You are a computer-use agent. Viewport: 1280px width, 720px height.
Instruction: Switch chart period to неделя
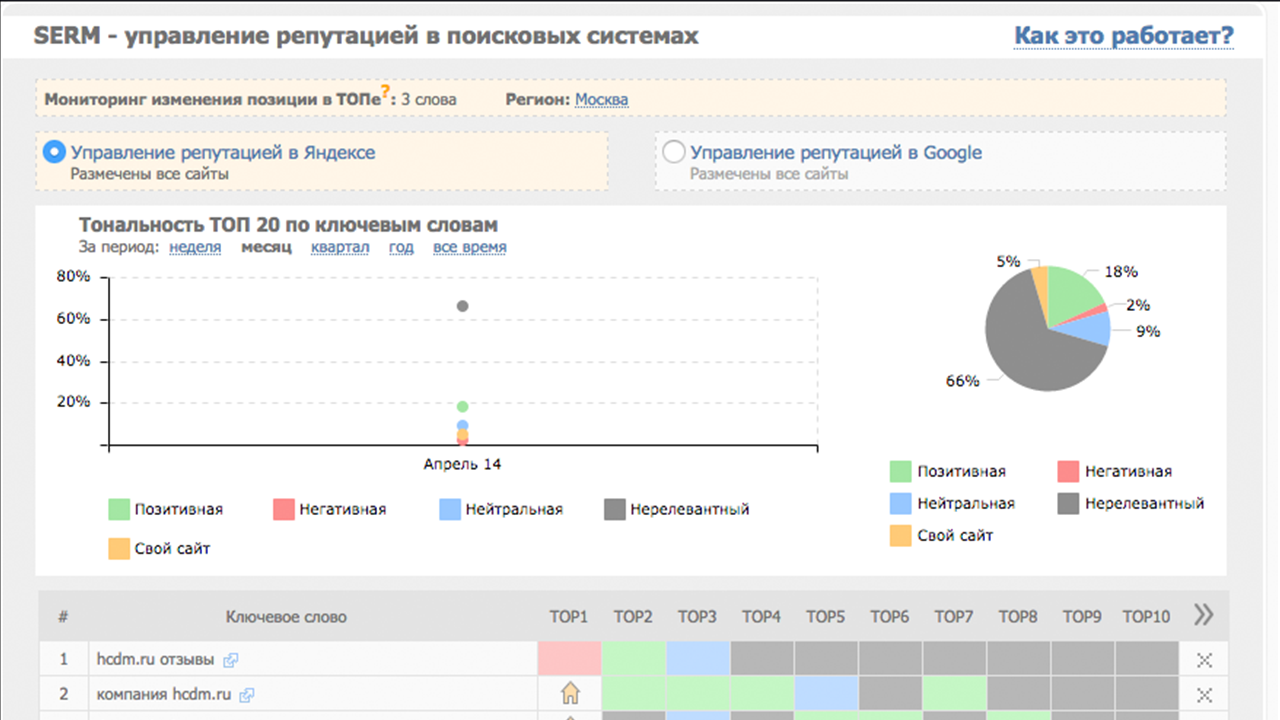click(195, 247)
